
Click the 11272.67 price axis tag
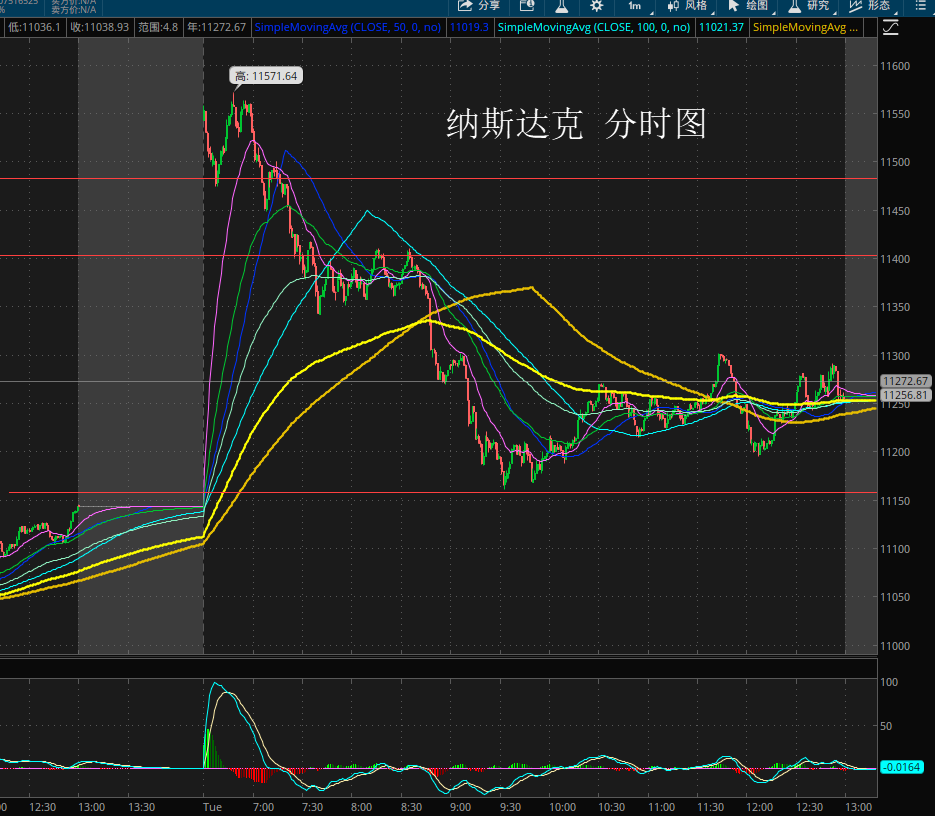(x=905, y=381)
